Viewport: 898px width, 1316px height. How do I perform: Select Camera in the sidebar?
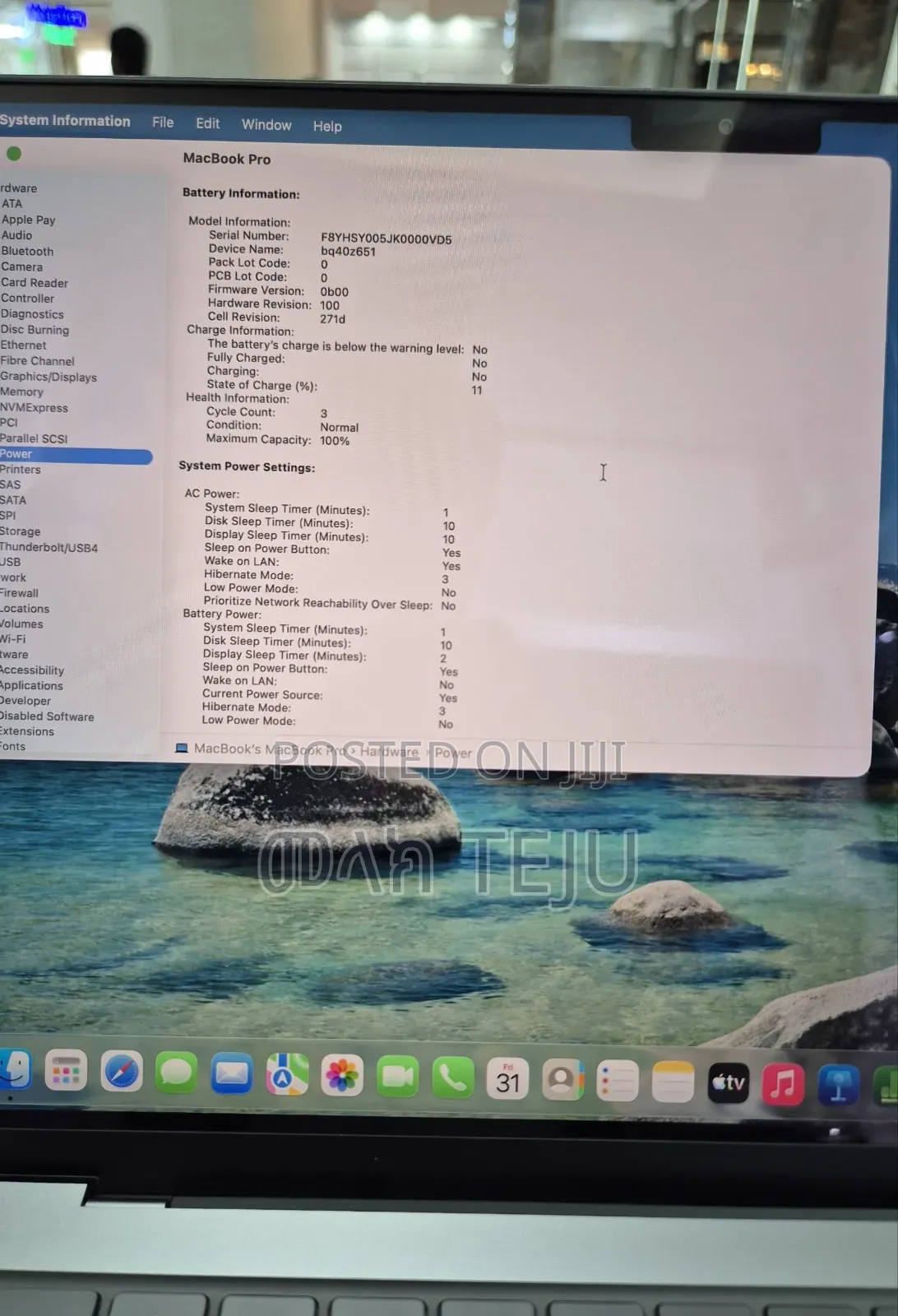(21, 266)
